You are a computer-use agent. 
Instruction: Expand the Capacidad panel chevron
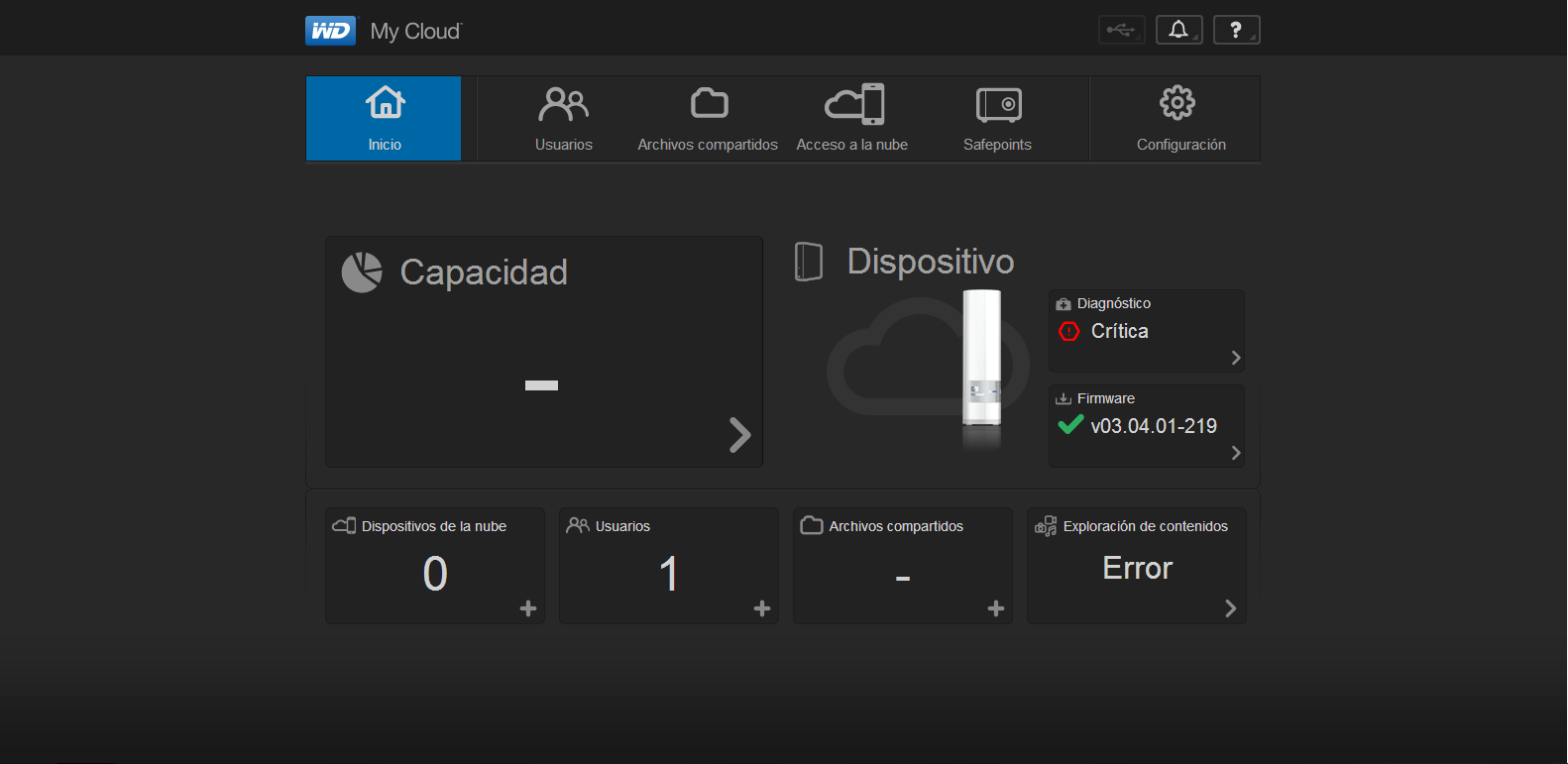pyautogui.click(x=739, y=435)
